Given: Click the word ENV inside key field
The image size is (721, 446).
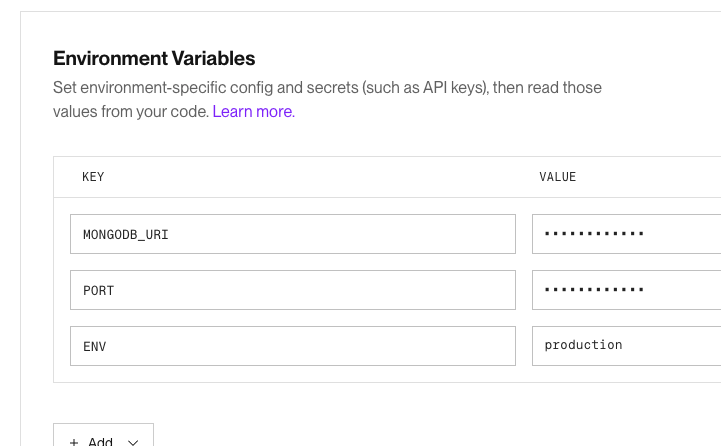Looking at the screenshot, I should click(x=95, y=347).
